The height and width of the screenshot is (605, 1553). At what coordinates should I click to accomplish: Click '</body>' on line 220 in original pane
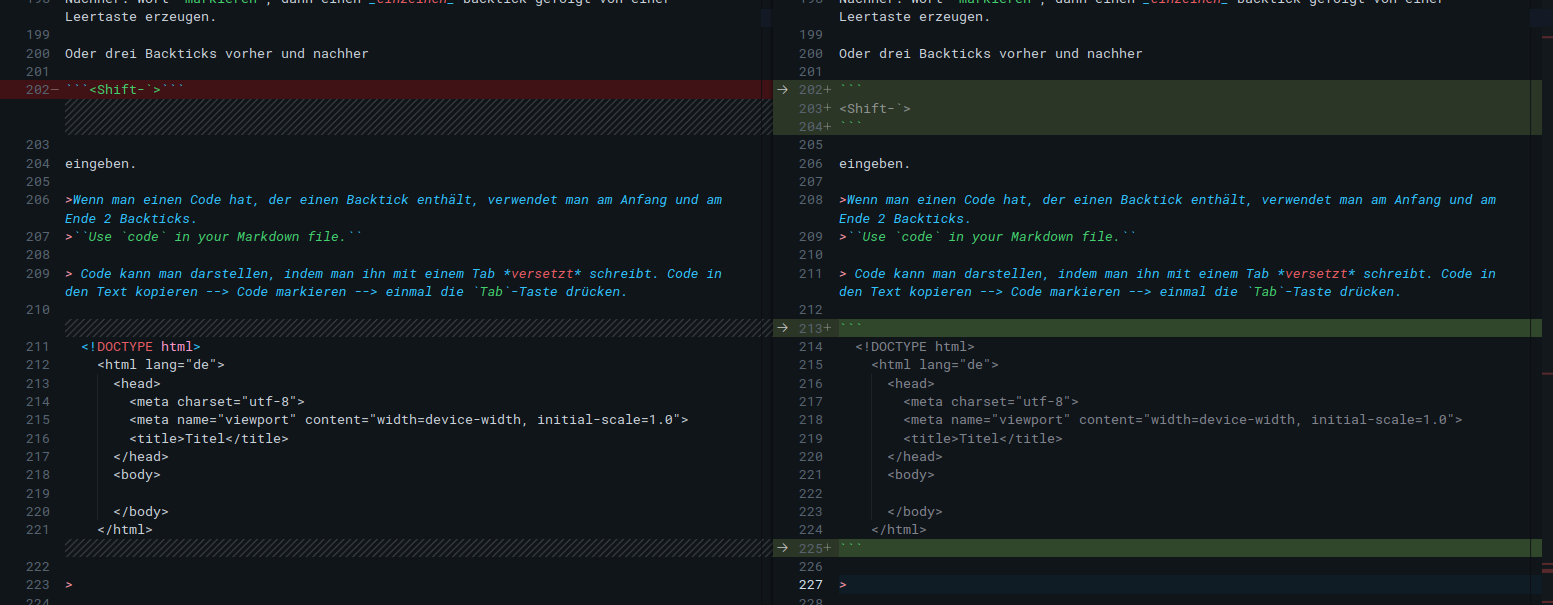pos(141,512)
